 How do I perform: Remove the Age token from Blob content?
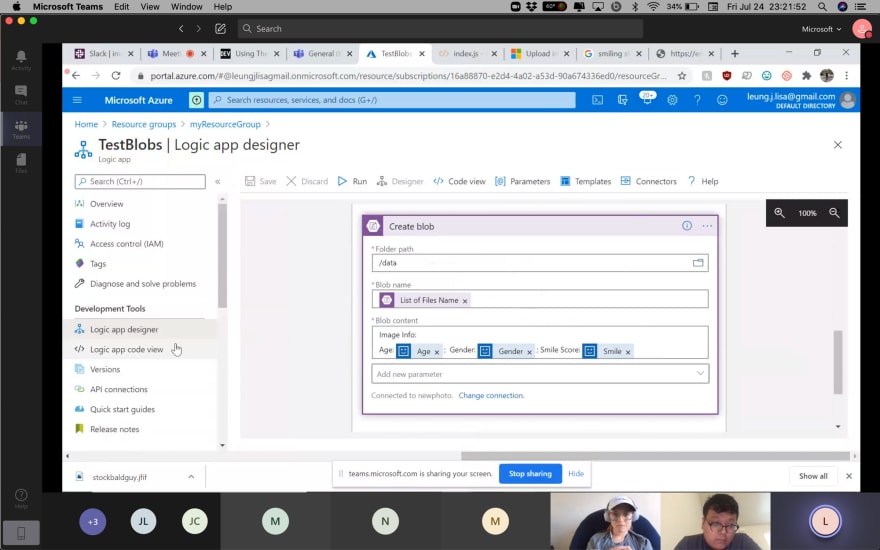pyautogui.click(x=437, y=352)
